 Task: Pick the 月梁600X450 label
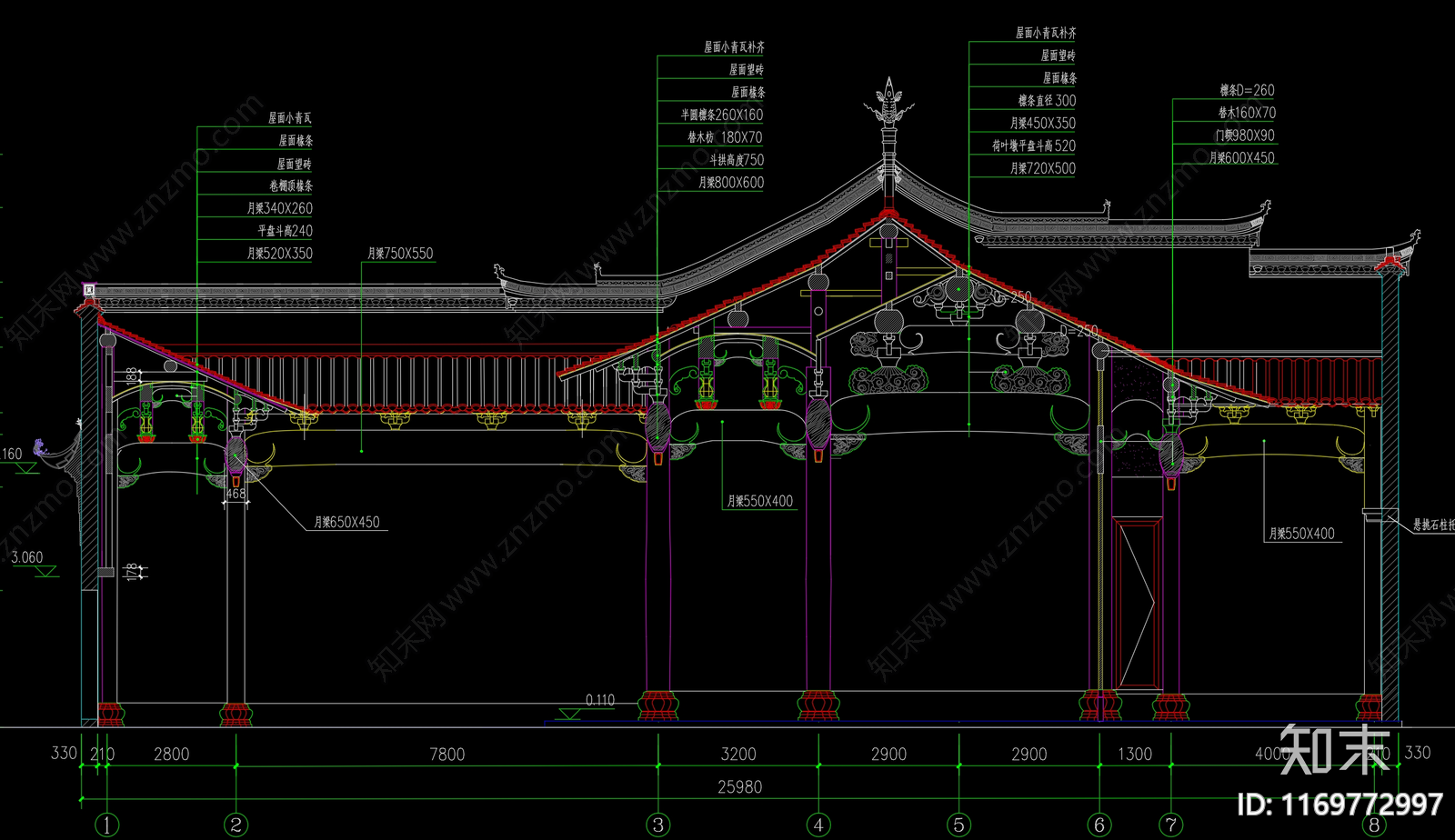coord(1241,158)
